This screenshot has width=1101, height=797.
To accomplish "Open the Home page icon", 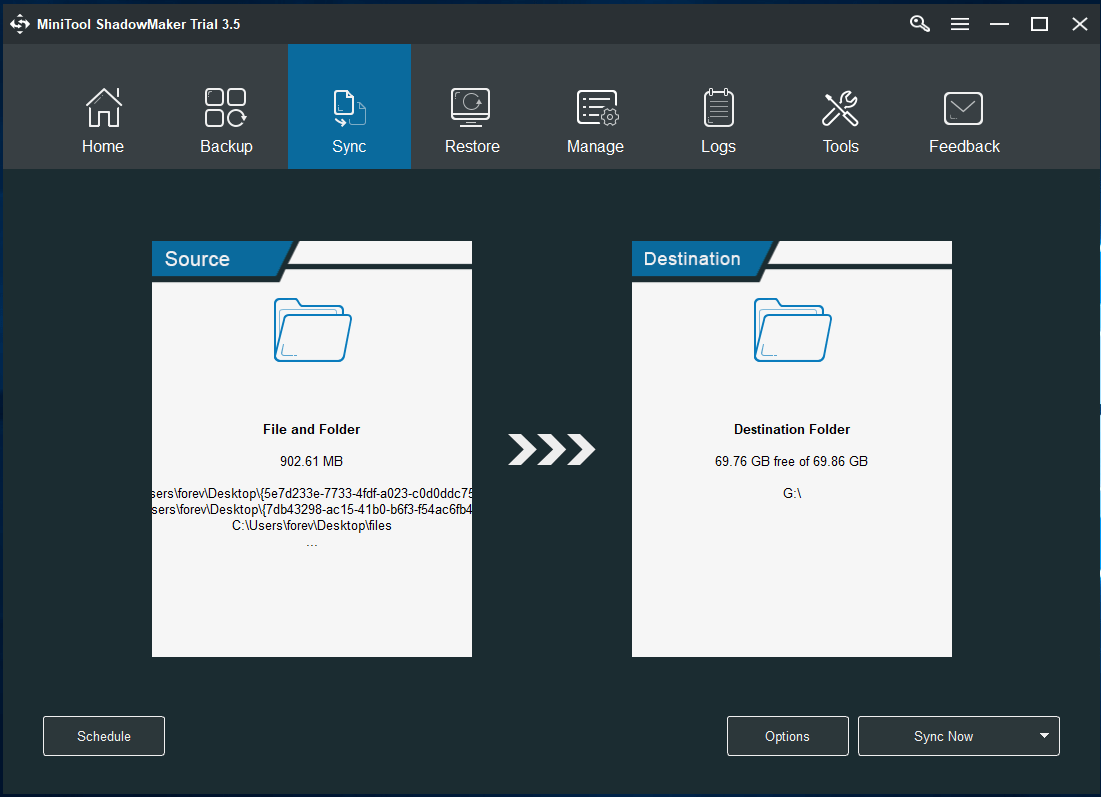I will point(103,108).
